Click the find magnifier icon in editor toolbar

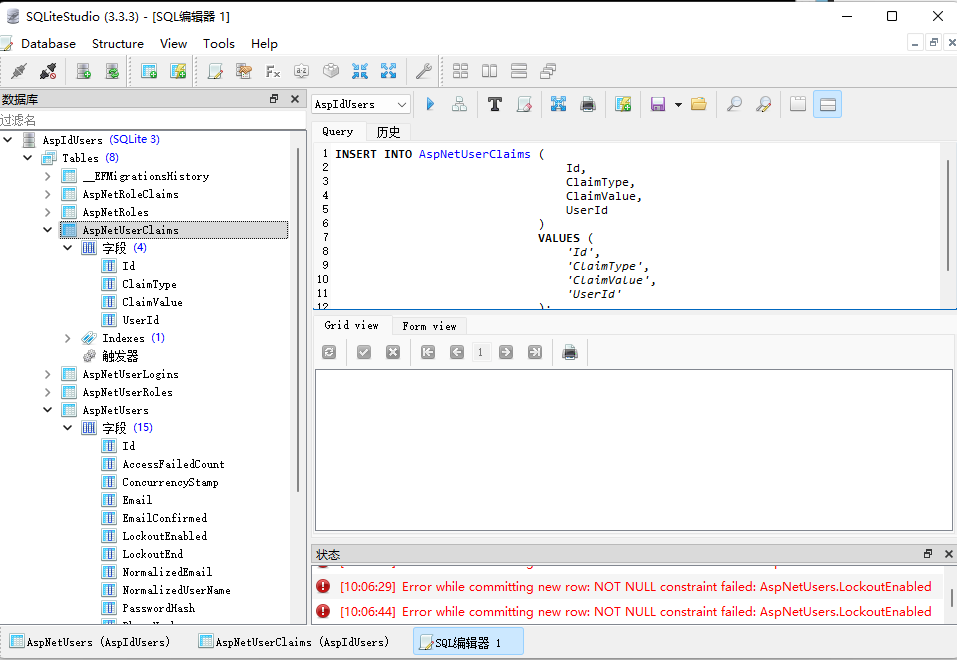[734, 104]
